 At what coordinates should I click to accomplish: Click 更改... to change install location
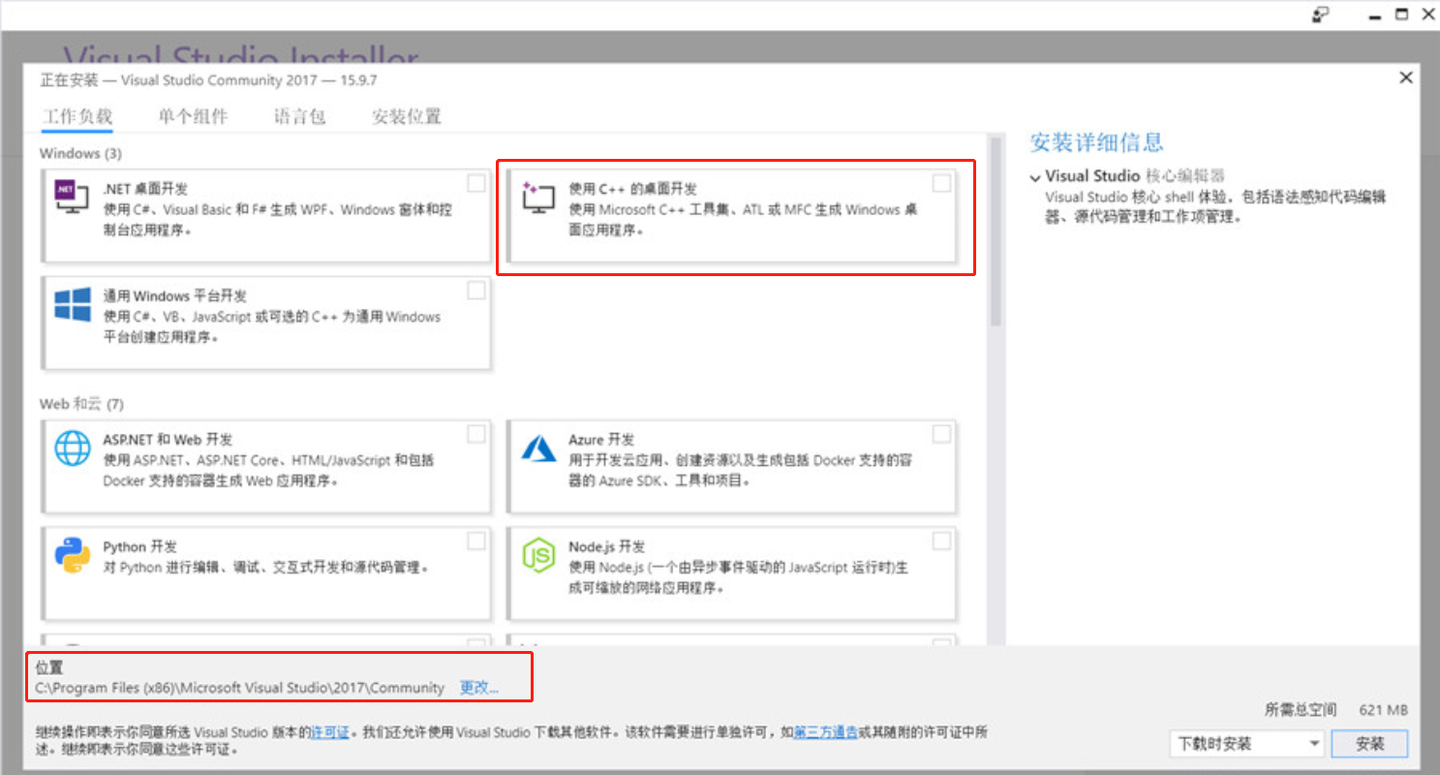(x=478, y=688)
